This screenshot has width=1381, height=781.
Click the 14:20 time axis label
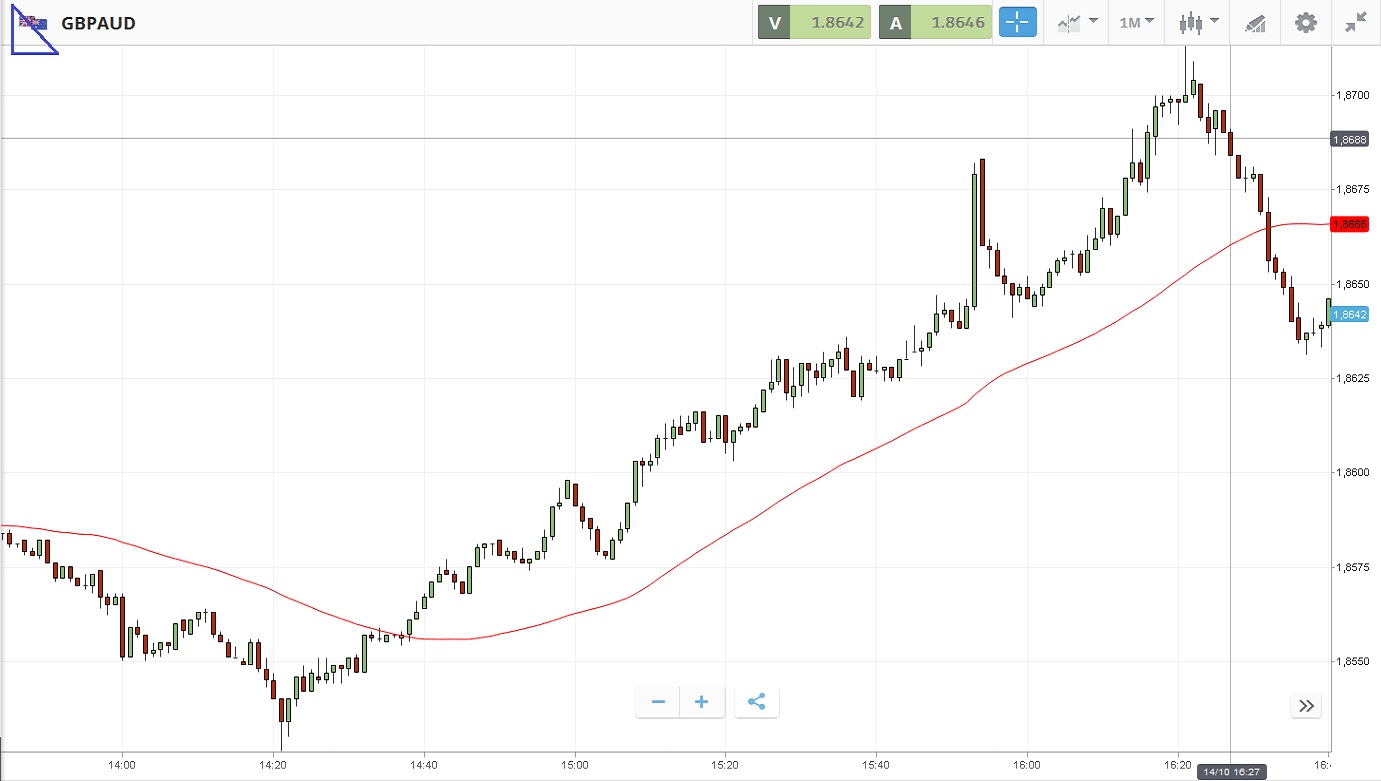[273, 765]
